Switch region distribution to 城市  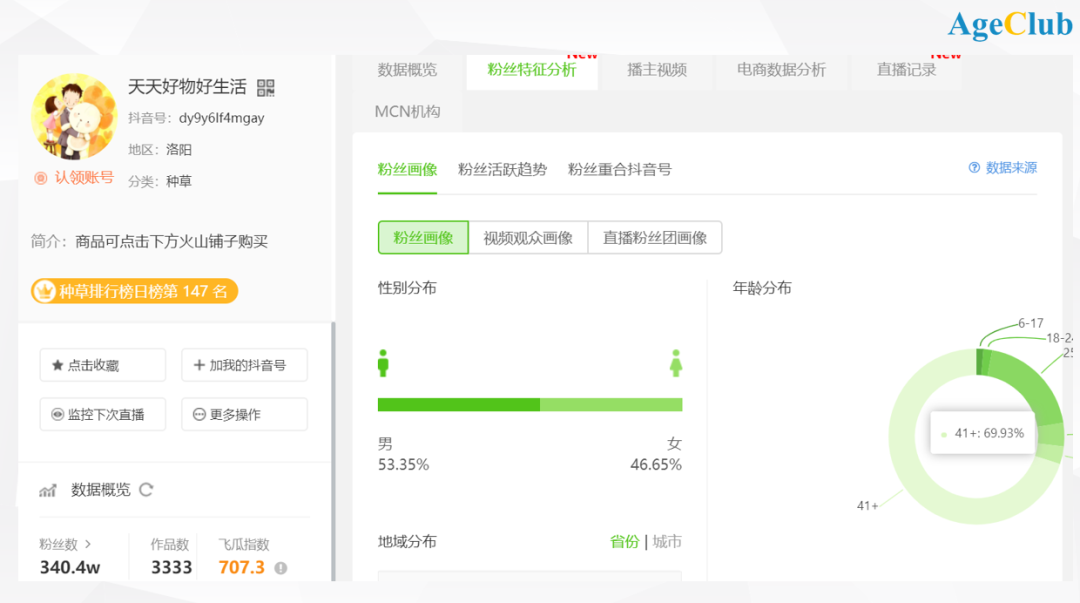pyautogui.click(x=667, y=541)
